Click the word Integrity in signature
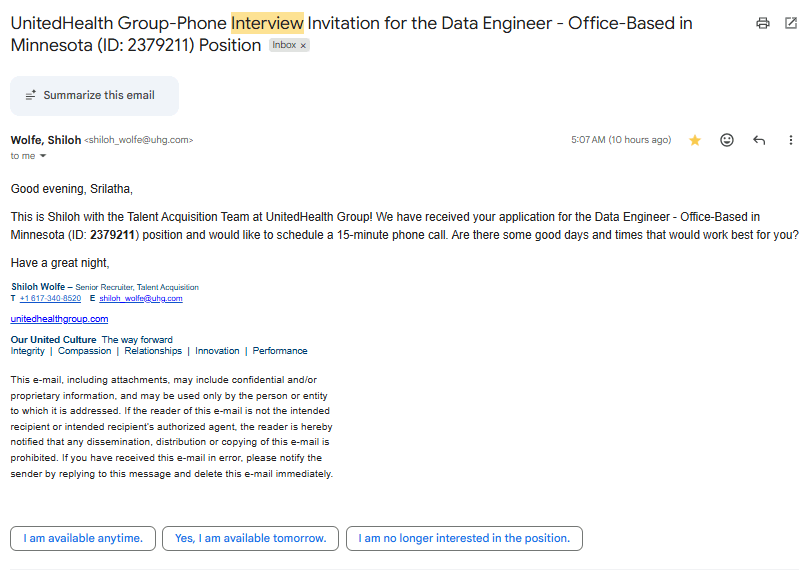 coord(28,351)
